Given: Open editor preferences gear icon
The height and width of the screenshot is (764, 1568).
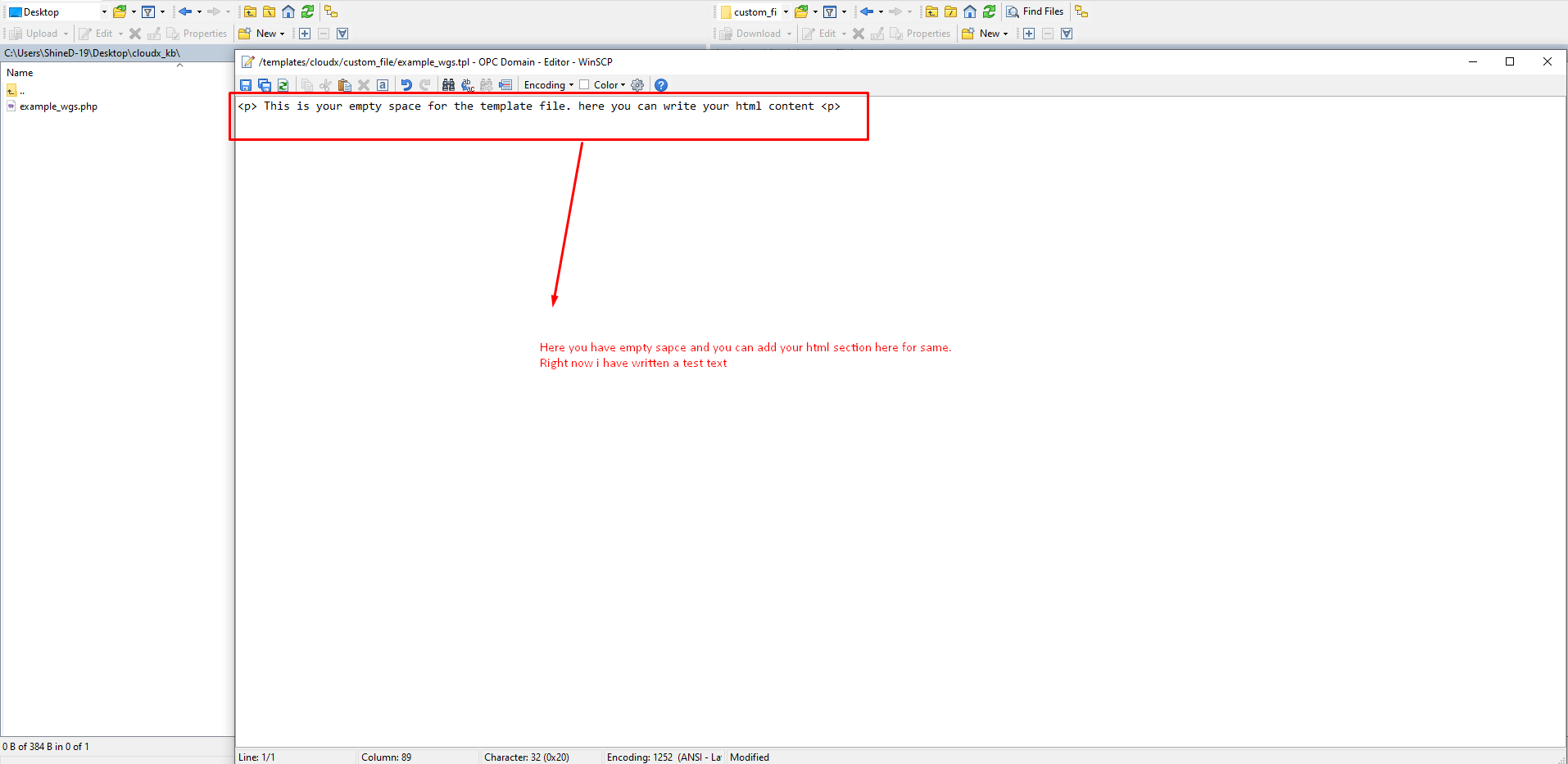Looking at the screenshot, I should coord(637,85).
